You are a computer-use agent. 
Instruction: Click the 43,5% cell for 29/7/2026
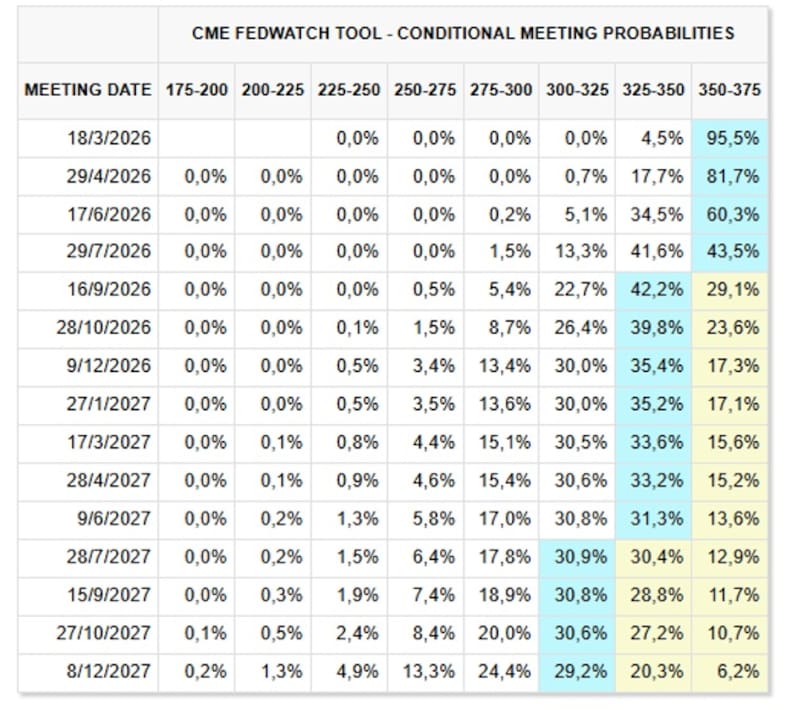point(734,253)
